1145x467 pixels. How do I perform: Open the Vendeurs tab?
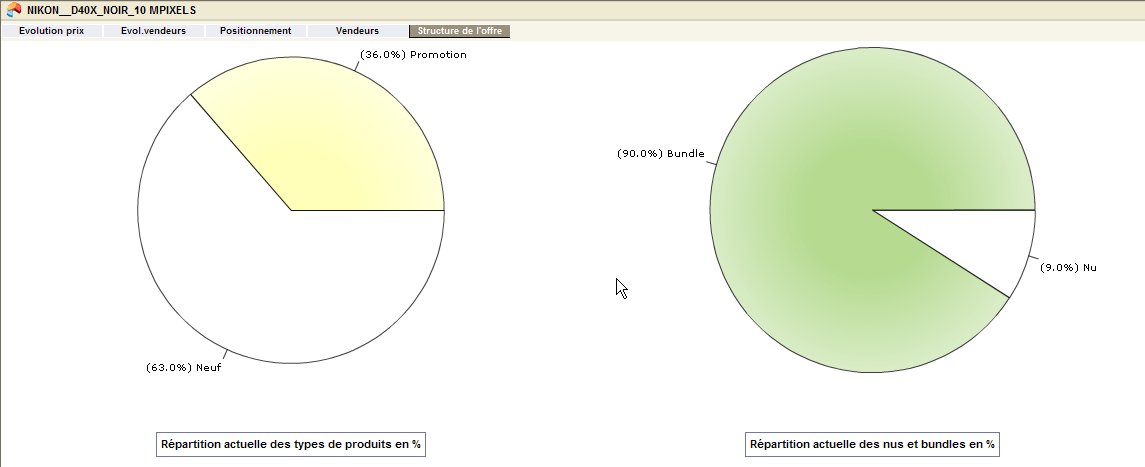(x=357, y=31)
